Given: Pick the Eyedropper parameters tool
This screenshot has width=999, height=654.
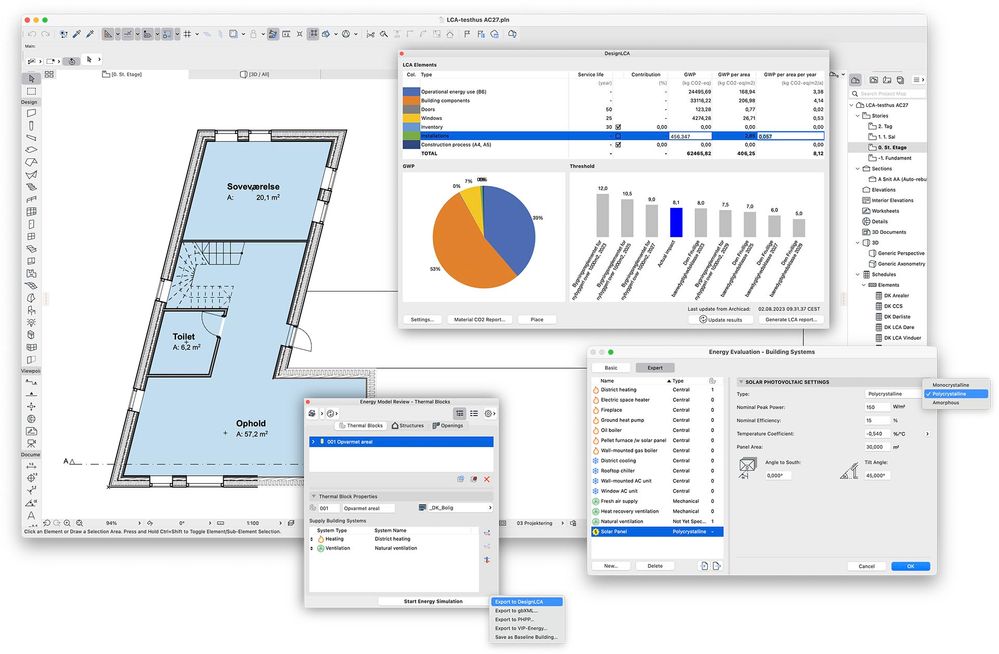Looking at the screenshot, I should pyautogui.click(x=76, y=34).
